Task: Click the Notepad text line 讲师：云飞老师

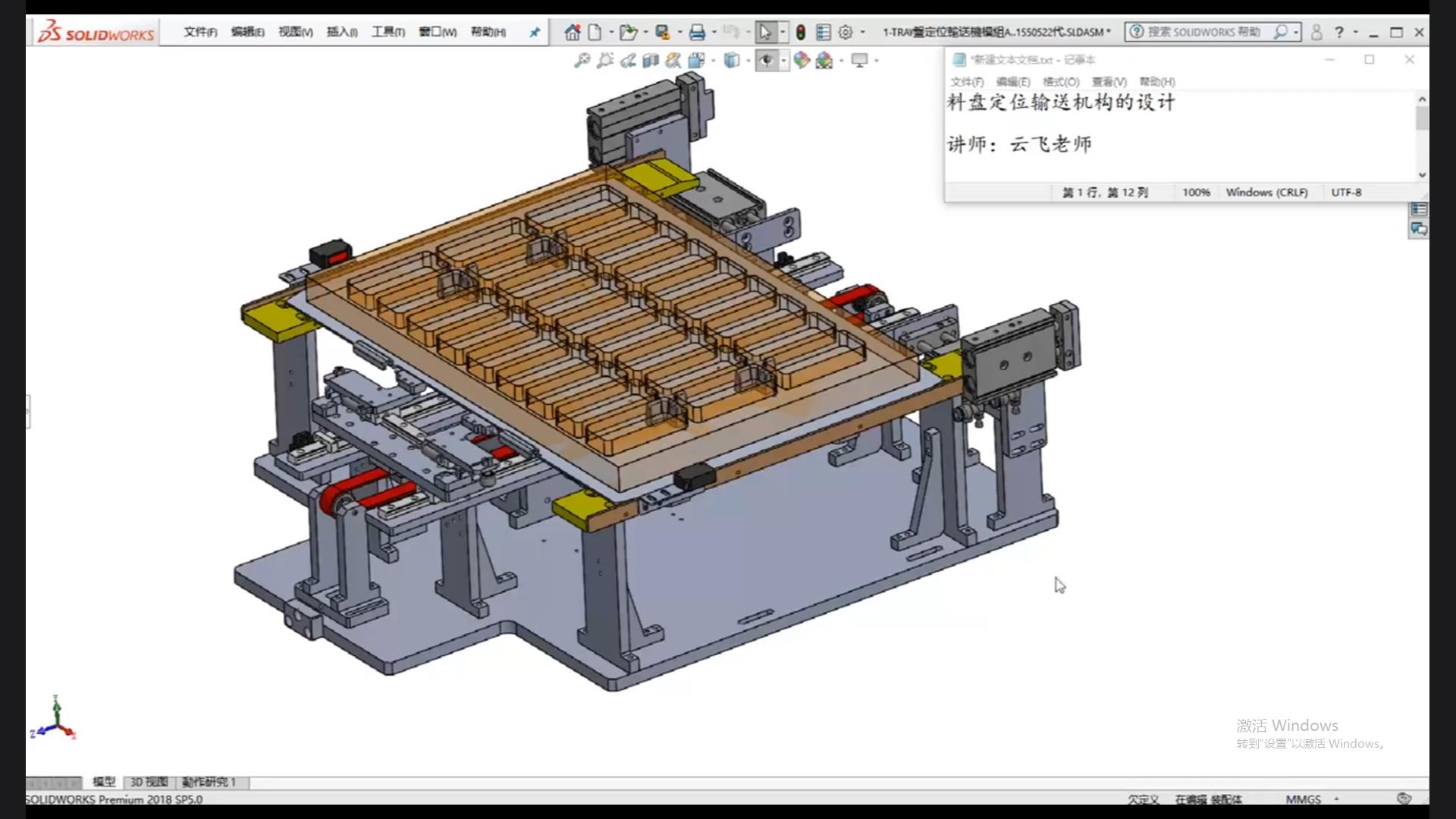Action: tap(1019, 144)
